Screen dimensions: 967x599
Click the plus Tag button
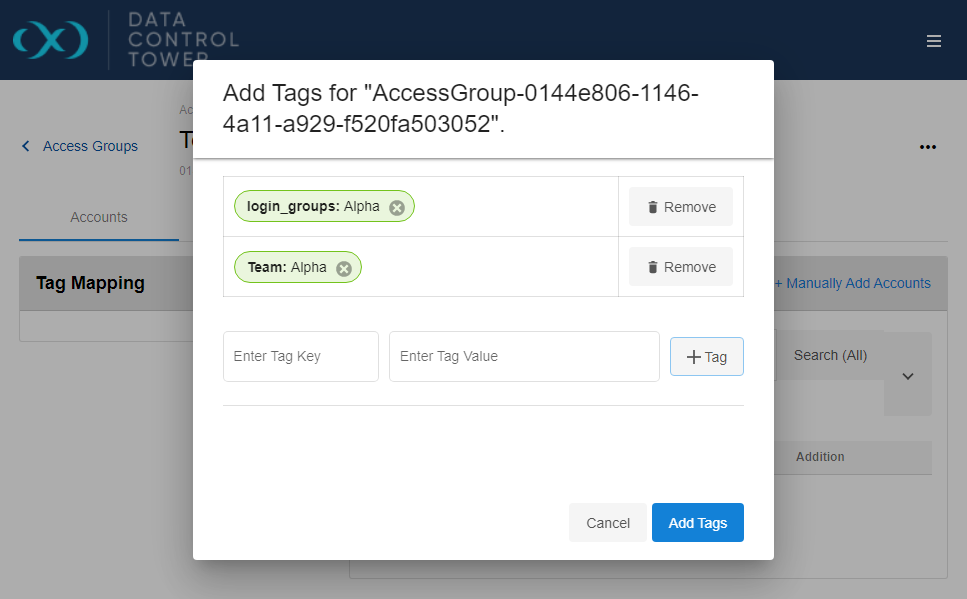706,357
